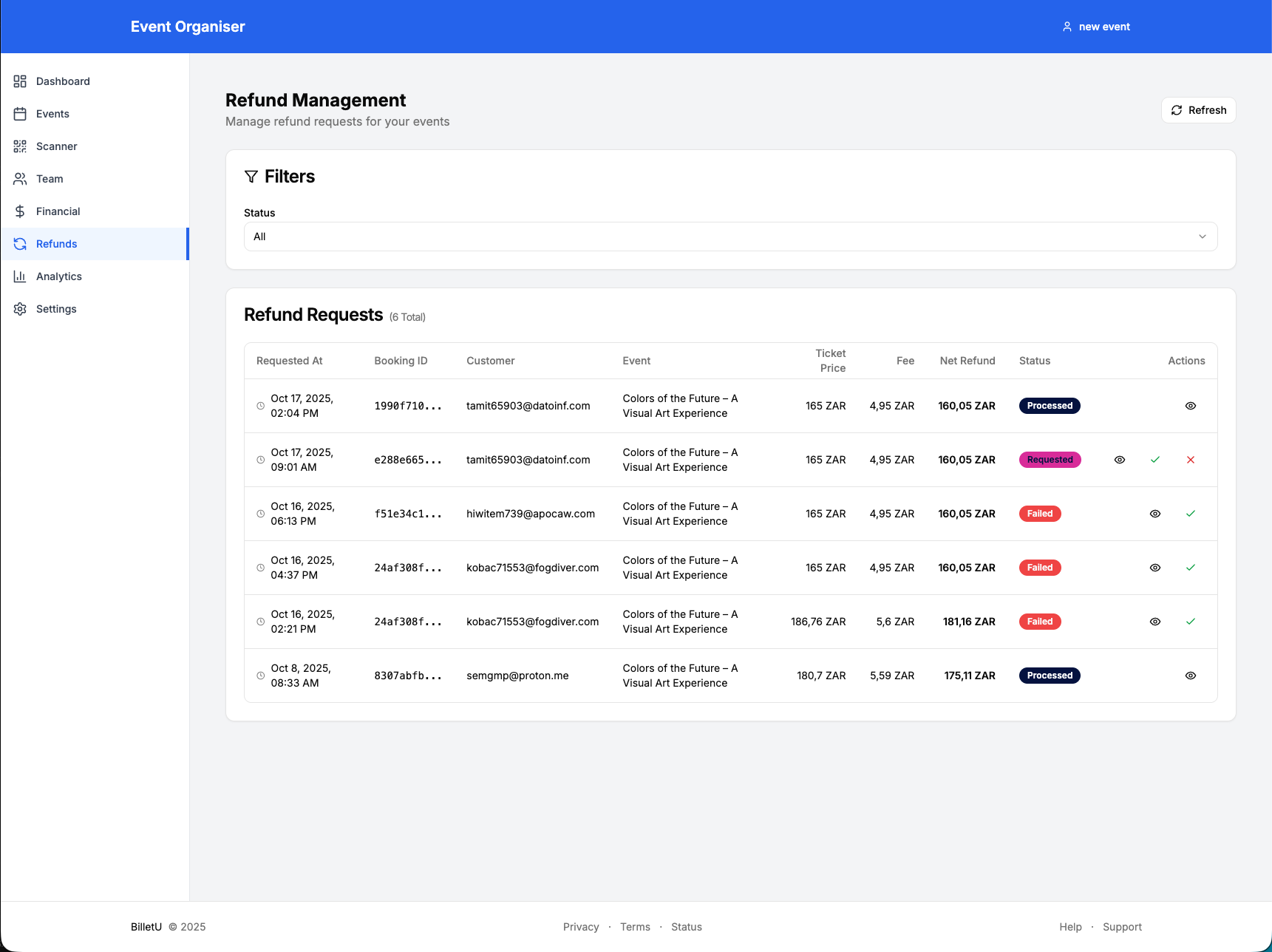View details of f51e34c1 failed refund
Image resolution: width=1272 pixels, height=952 pixels.
(1154, 514)
